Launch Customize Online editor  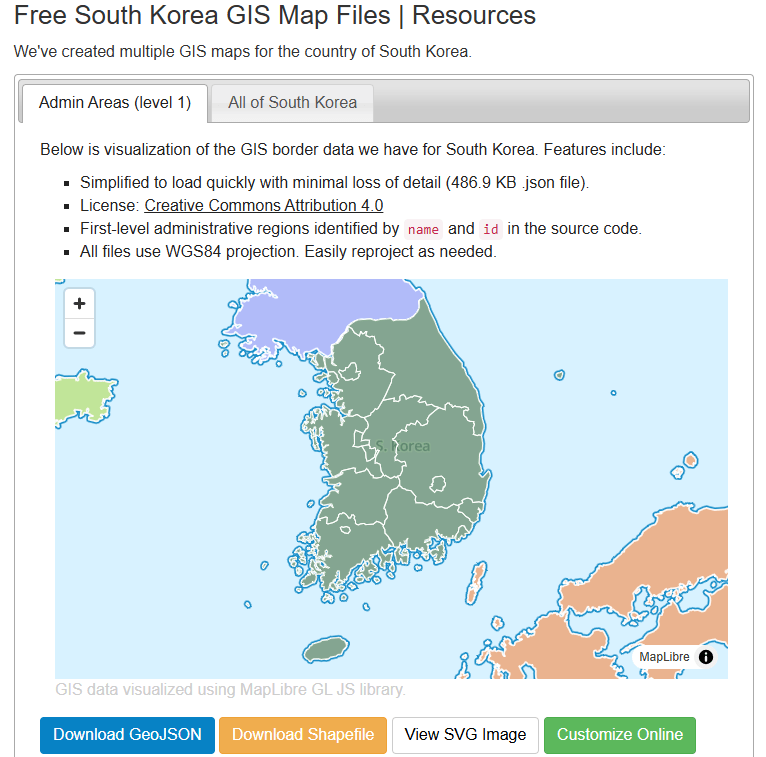point(620,735)
